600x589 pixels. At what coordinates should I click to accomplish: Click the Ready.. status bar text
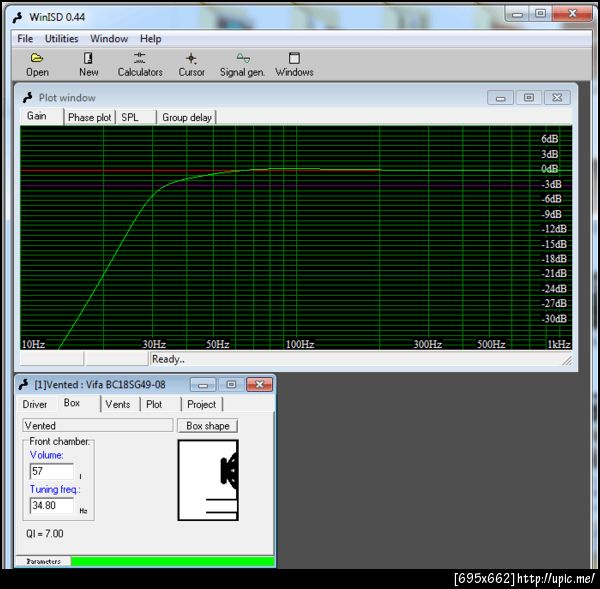(168, 359)
